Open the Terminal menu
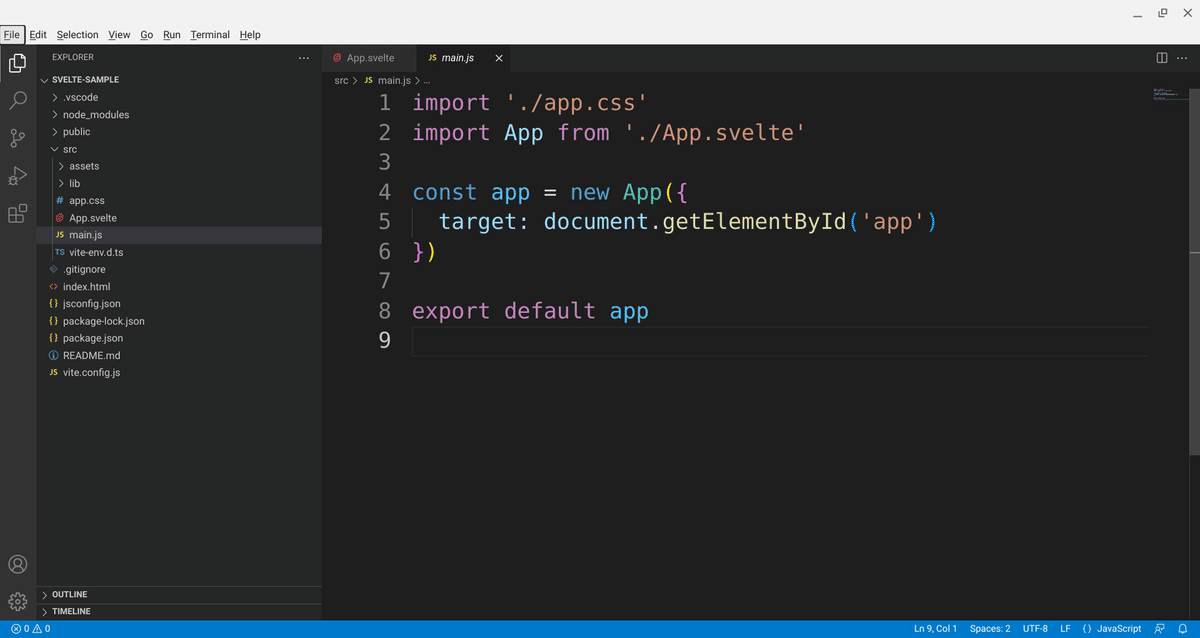This screenshot has width=1200, height=638. [210, 34]
